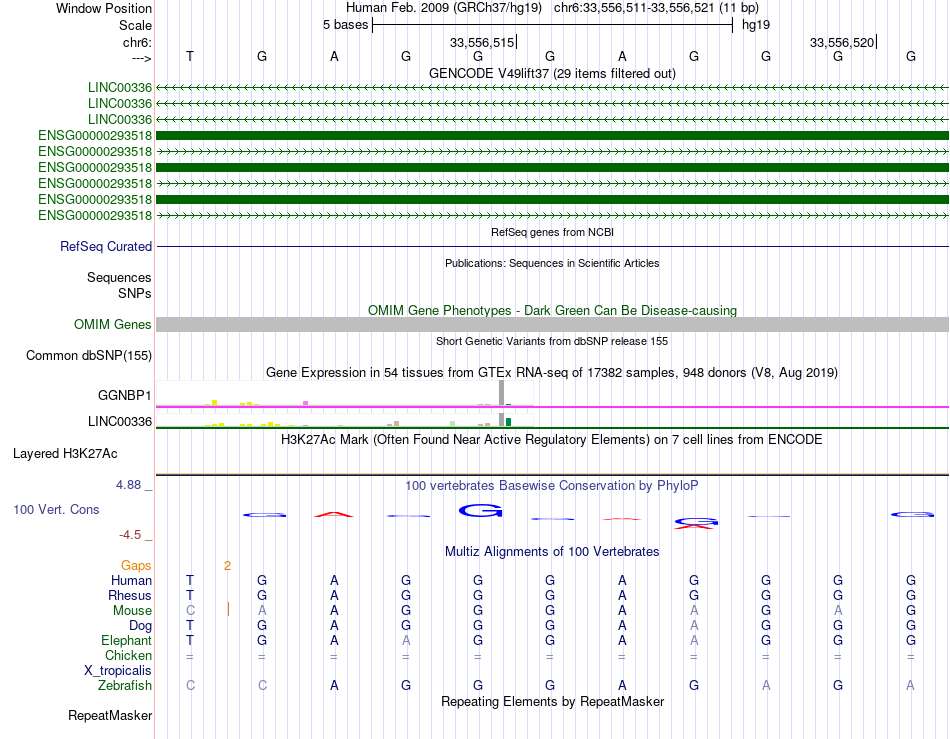The width and height of the screenshot is (950, 739).
Task: Select the Human species label
Action: (x=131, y=580)
